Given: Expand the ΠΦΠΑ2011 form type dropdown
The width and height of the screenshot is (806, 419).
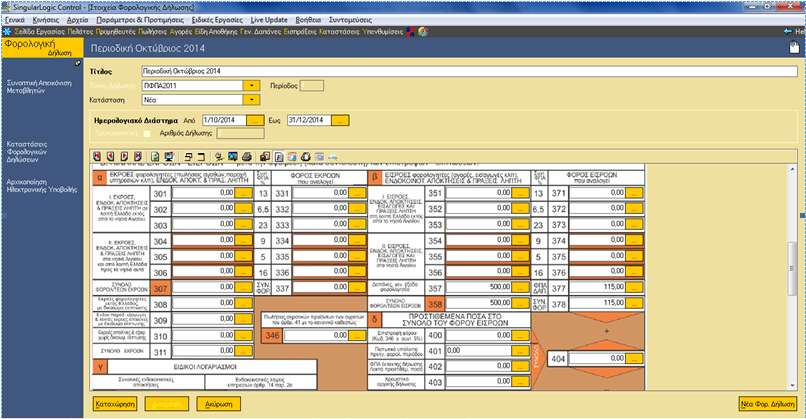Looking at the screenshot, I should click(x=251, y=85).
